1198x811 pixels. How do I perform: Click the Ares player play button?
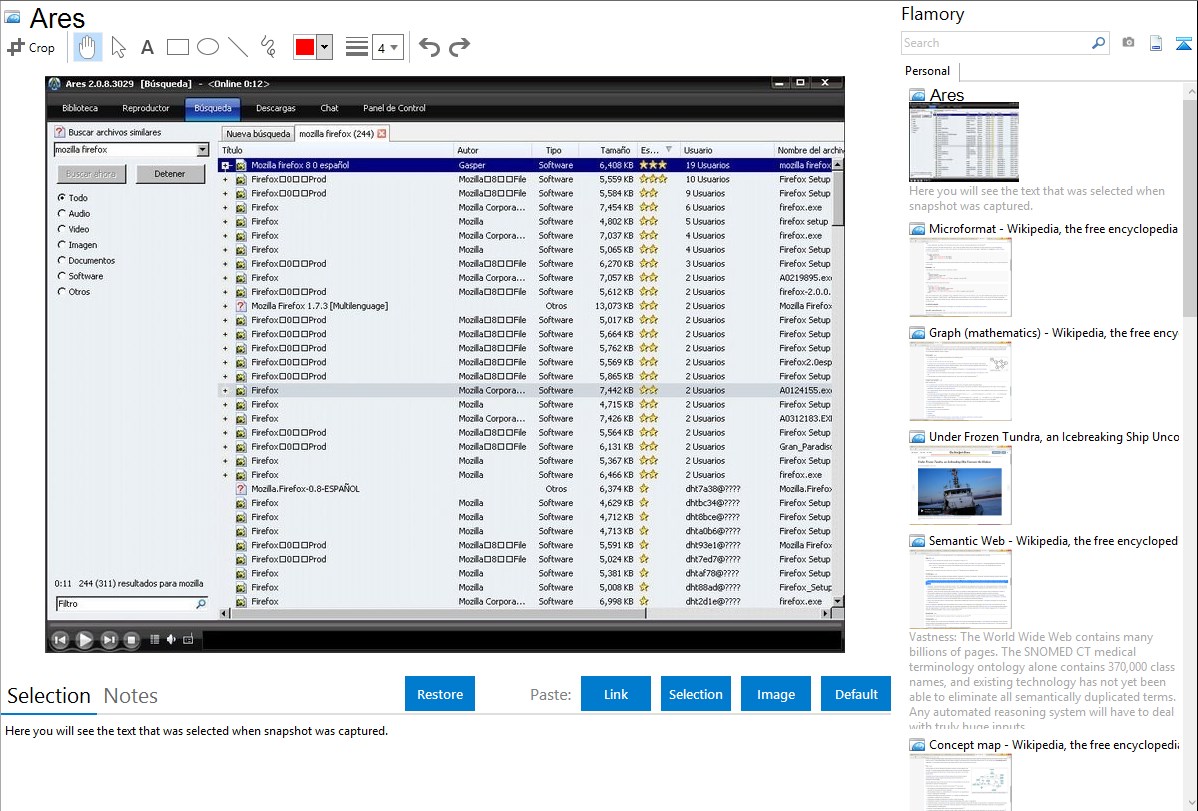pos(85,640)
